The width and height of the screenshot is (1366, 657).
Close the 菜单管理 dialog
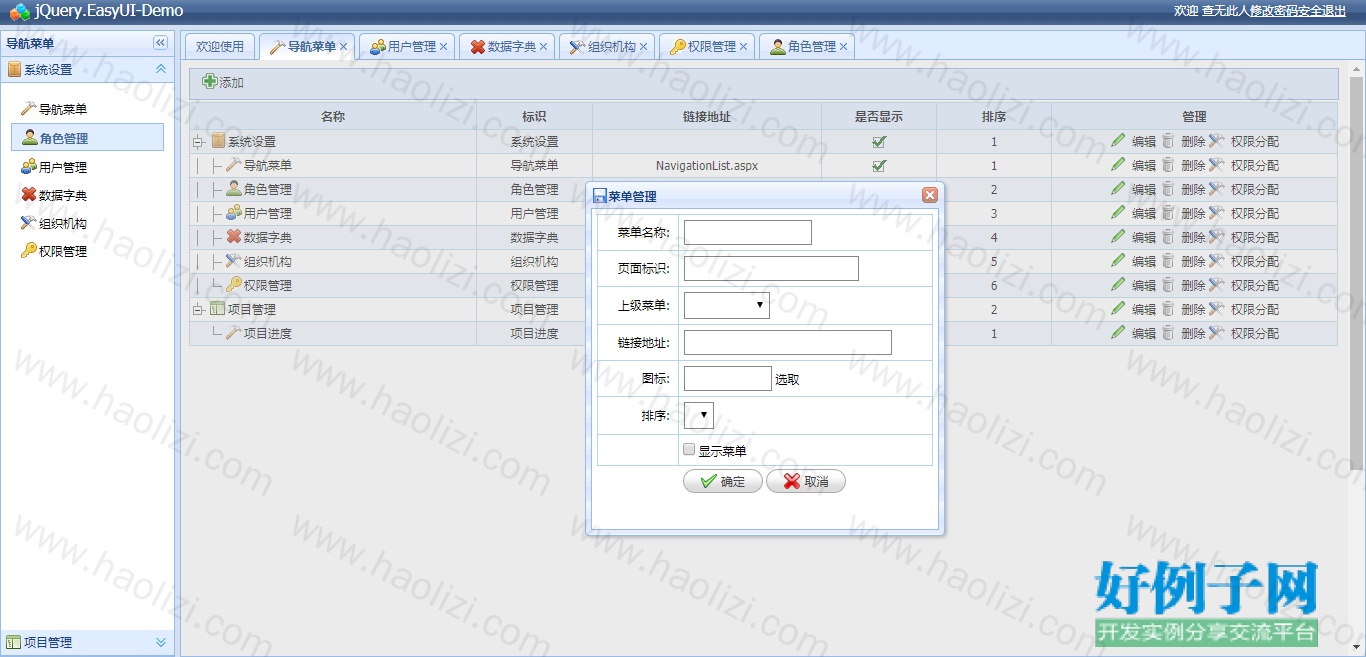tap(929, 195)
